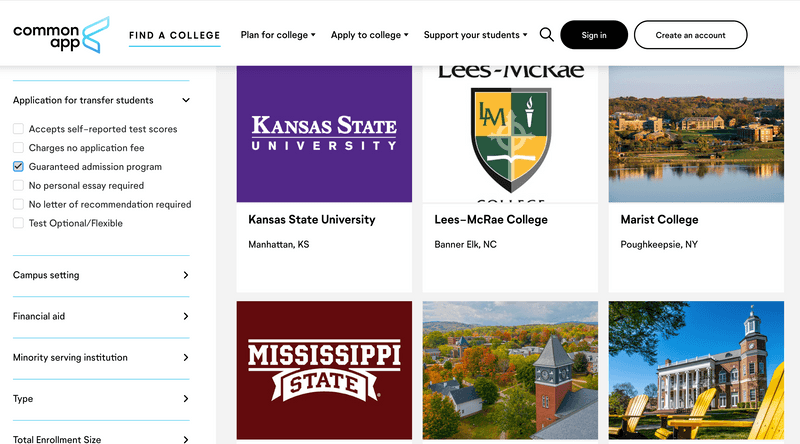The width and height of the screenshot is (800, 444).
Task: Open Find a College tab
Action: pyautogui.click(x=174, y=35)
